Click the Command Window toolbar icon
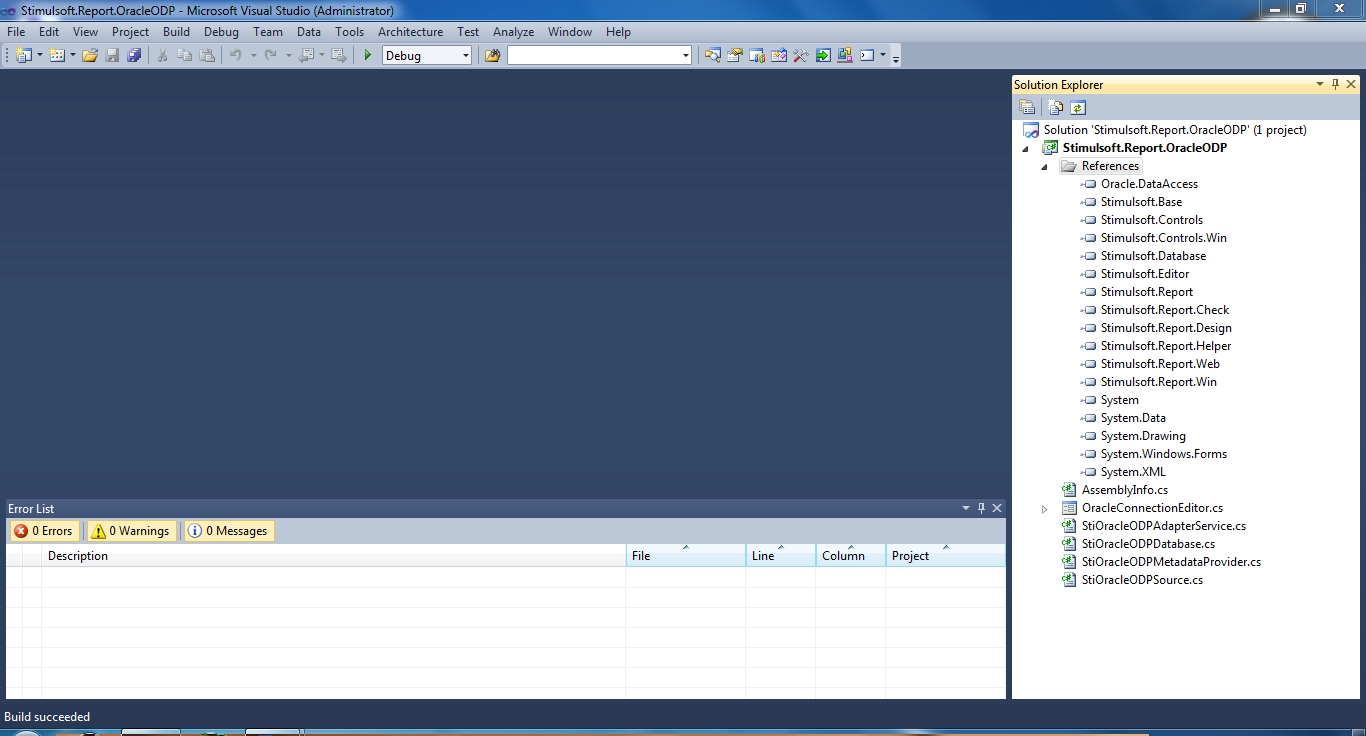 (x=867, y=56)
